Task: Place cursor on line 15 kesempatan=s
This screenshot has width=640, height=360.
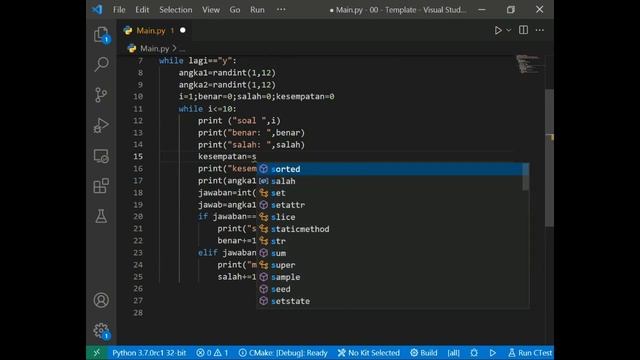Action: click(227, 157)
